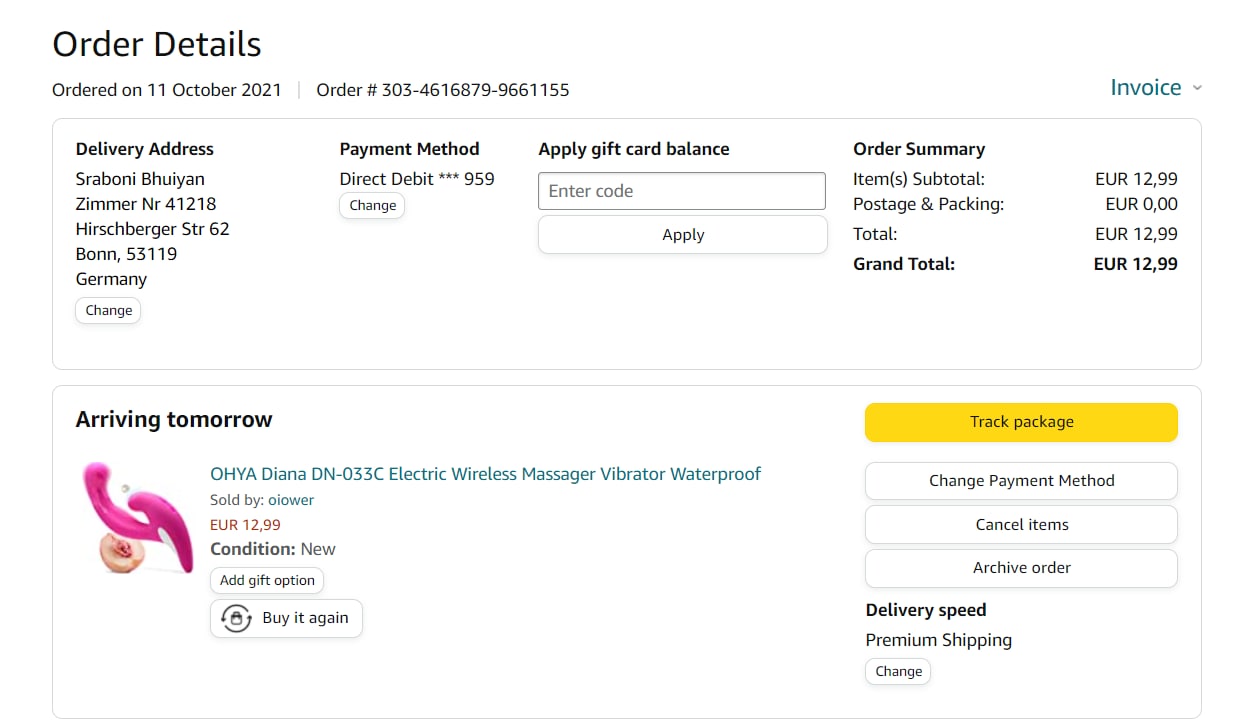Apply the gift card balance

point(682,235)
